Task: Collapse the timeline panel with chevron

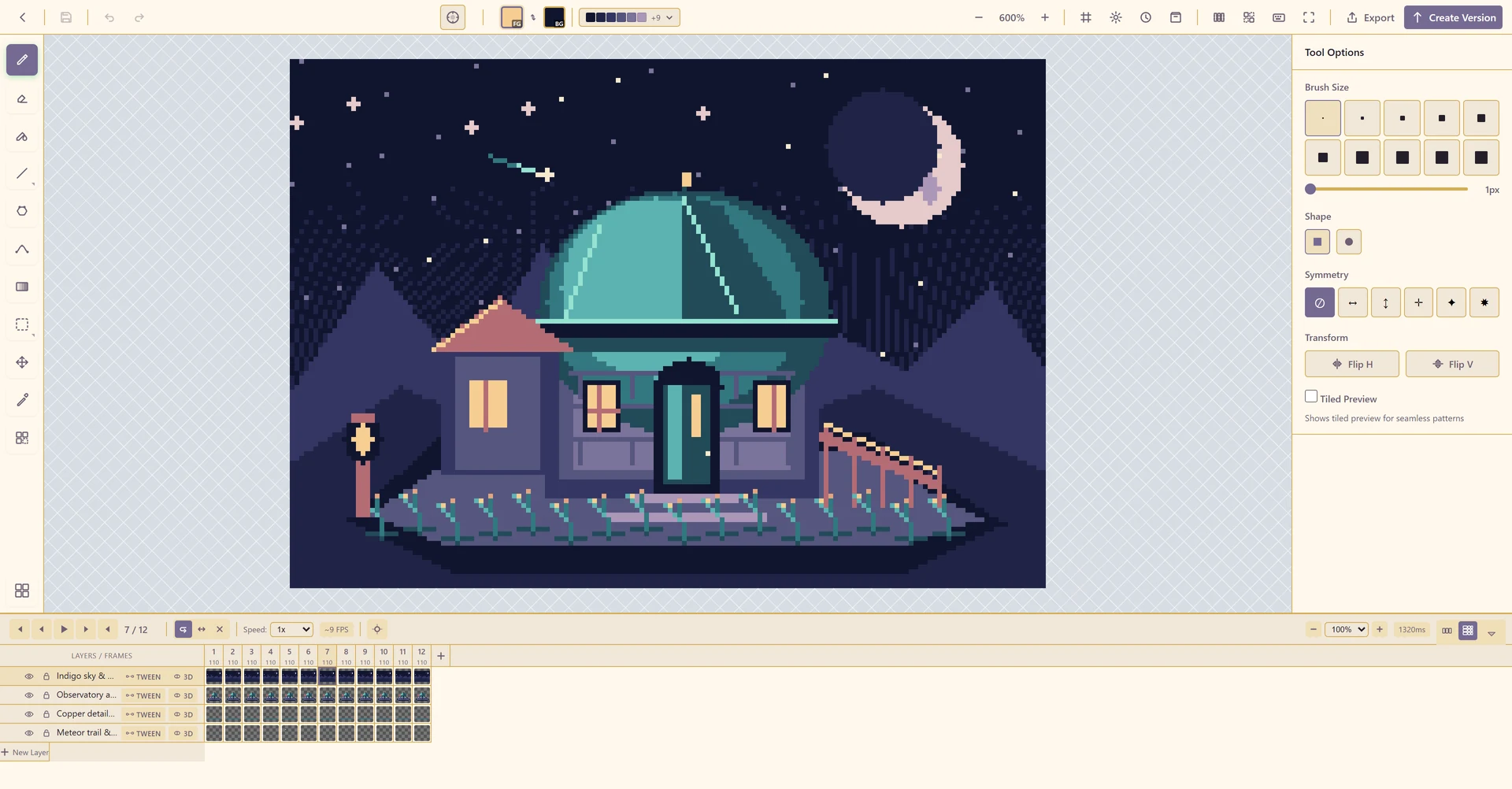Action: coord(1492,632)
